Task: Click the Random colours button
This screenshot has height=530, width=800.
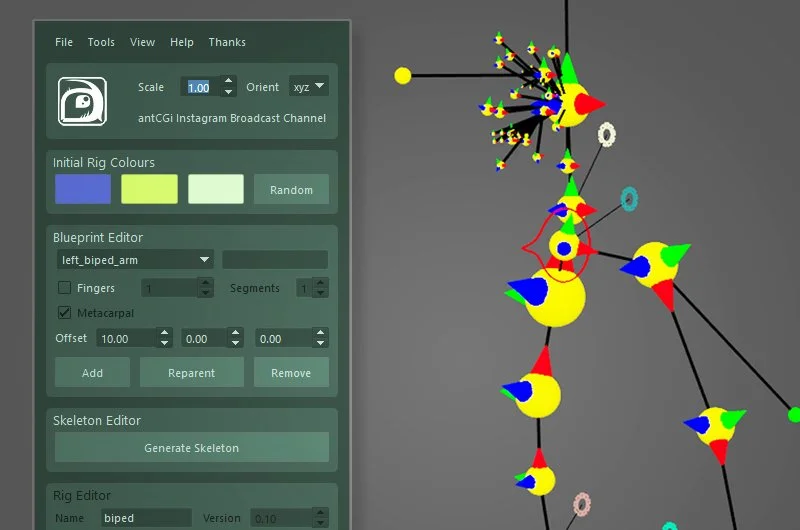Action: tap(291, 190)
